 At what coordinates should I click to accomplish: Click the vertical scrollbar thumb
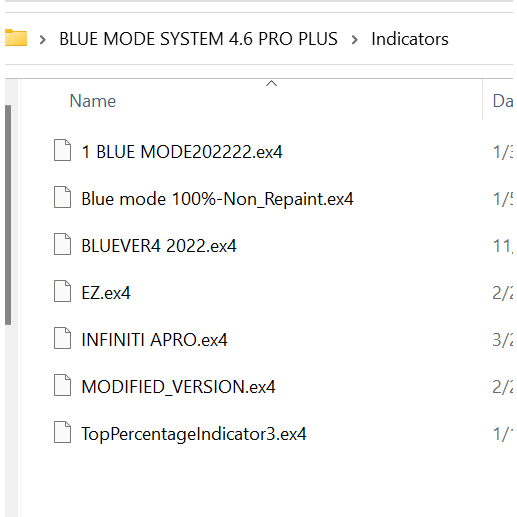point(8,215)
